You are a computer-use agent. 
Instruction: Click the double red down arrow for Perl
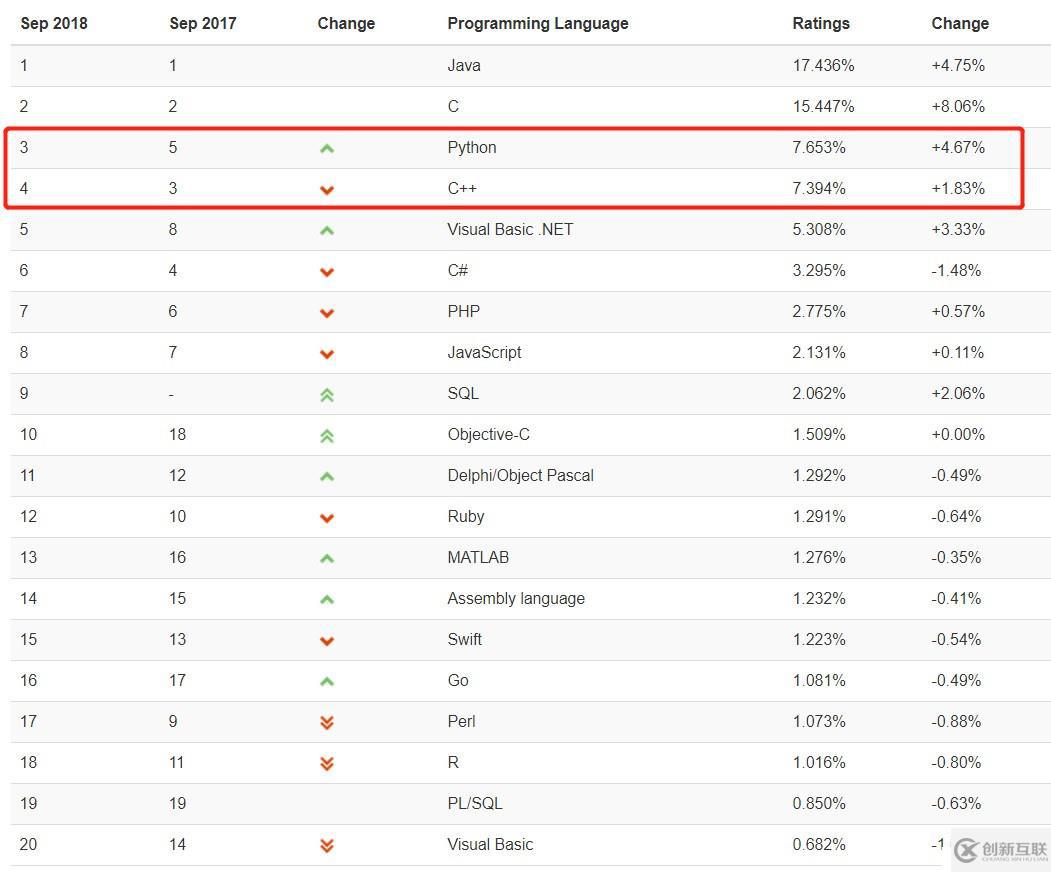[x=327, y=723]
